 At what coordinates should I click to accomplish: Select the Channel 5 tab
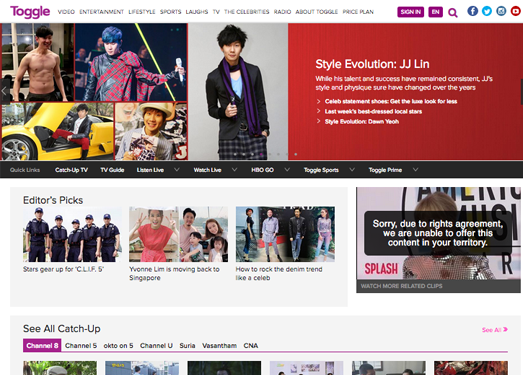[81, 346]
